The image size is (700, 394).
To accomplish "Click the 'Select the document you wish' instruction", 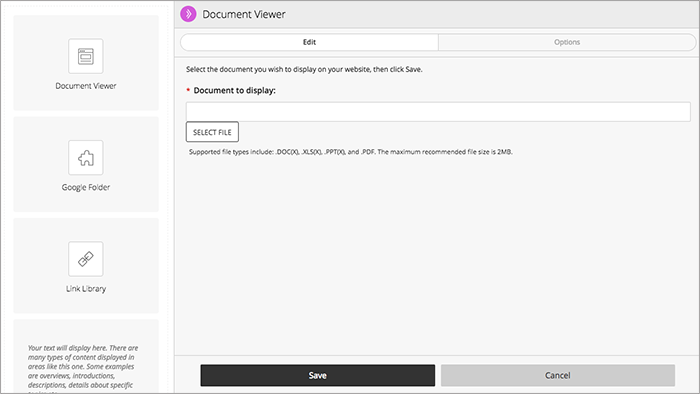I will click(x=304, y=69).
